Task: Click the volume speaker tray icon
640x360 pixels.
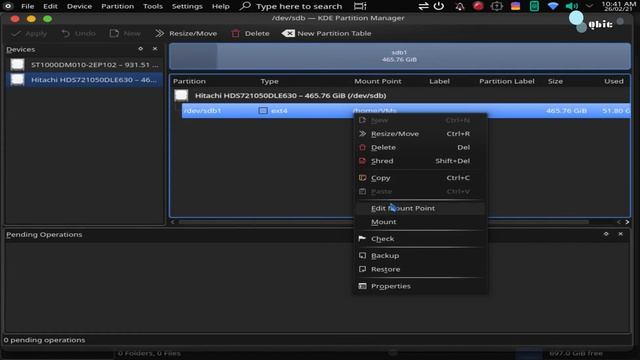Action: click(571, 6)
